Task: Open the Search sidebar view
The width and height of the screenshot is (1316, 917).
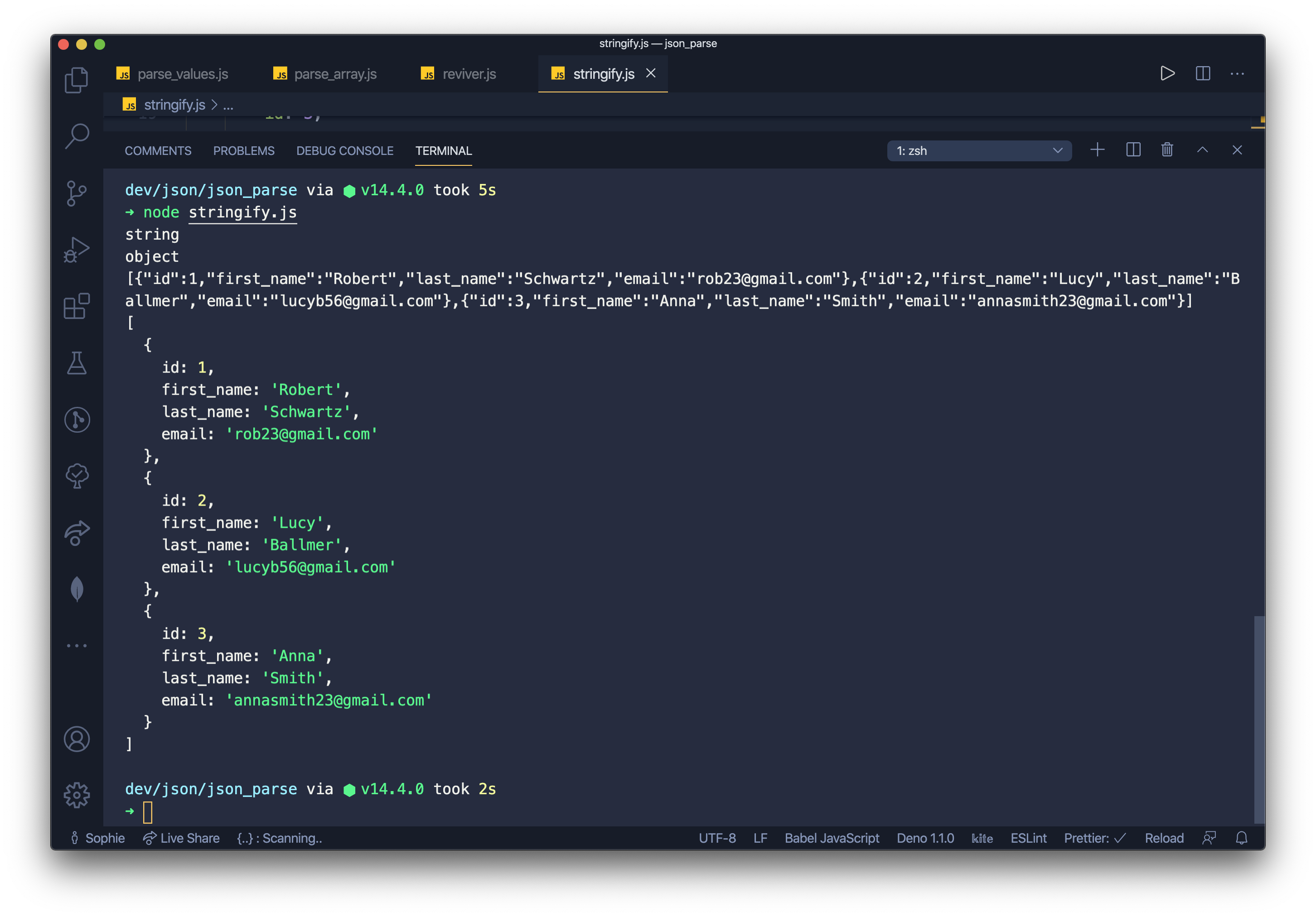Action: click(76, 136)
